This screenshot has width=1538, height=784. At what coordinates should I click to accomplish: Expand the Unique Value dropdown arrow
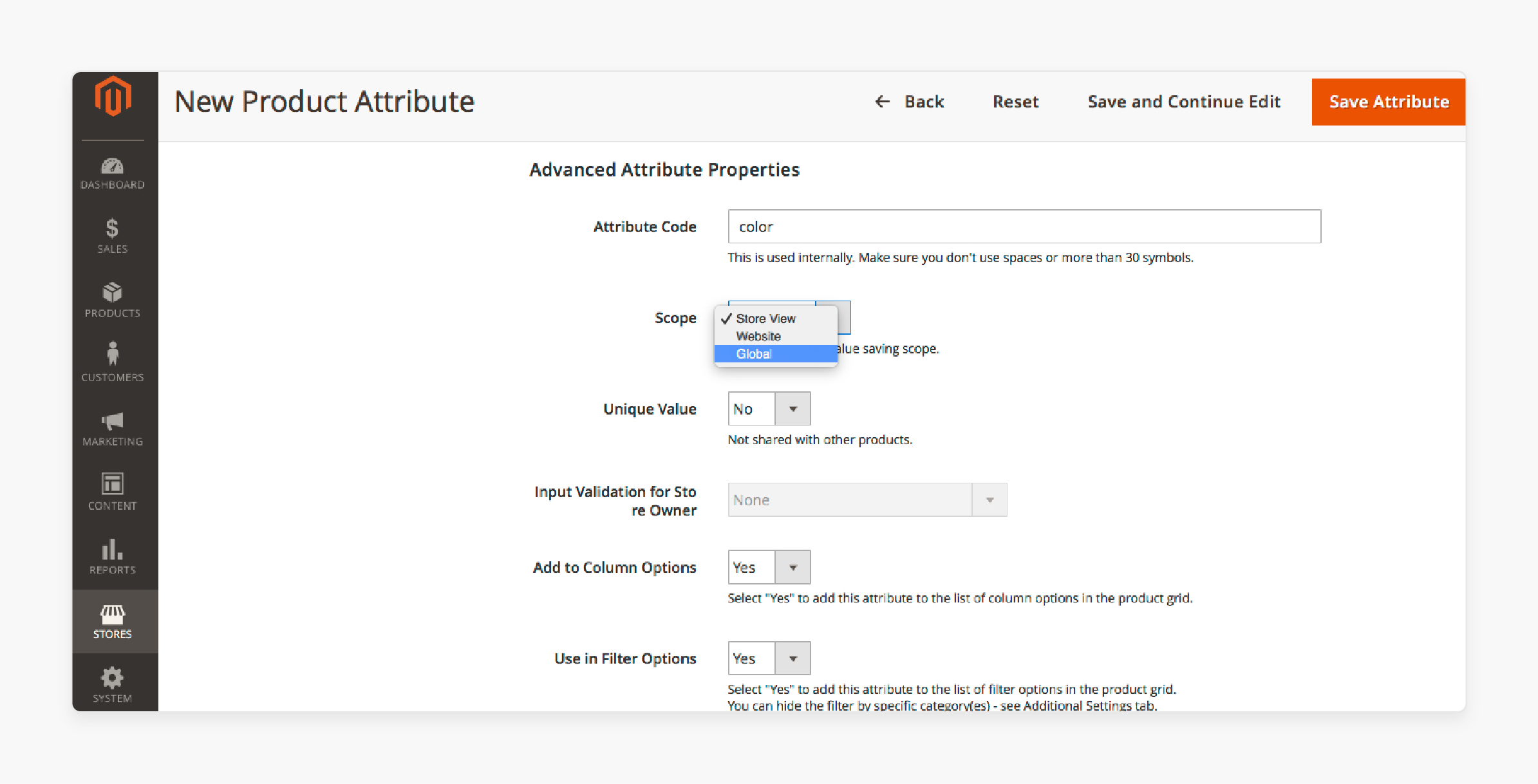pos(792,409)
